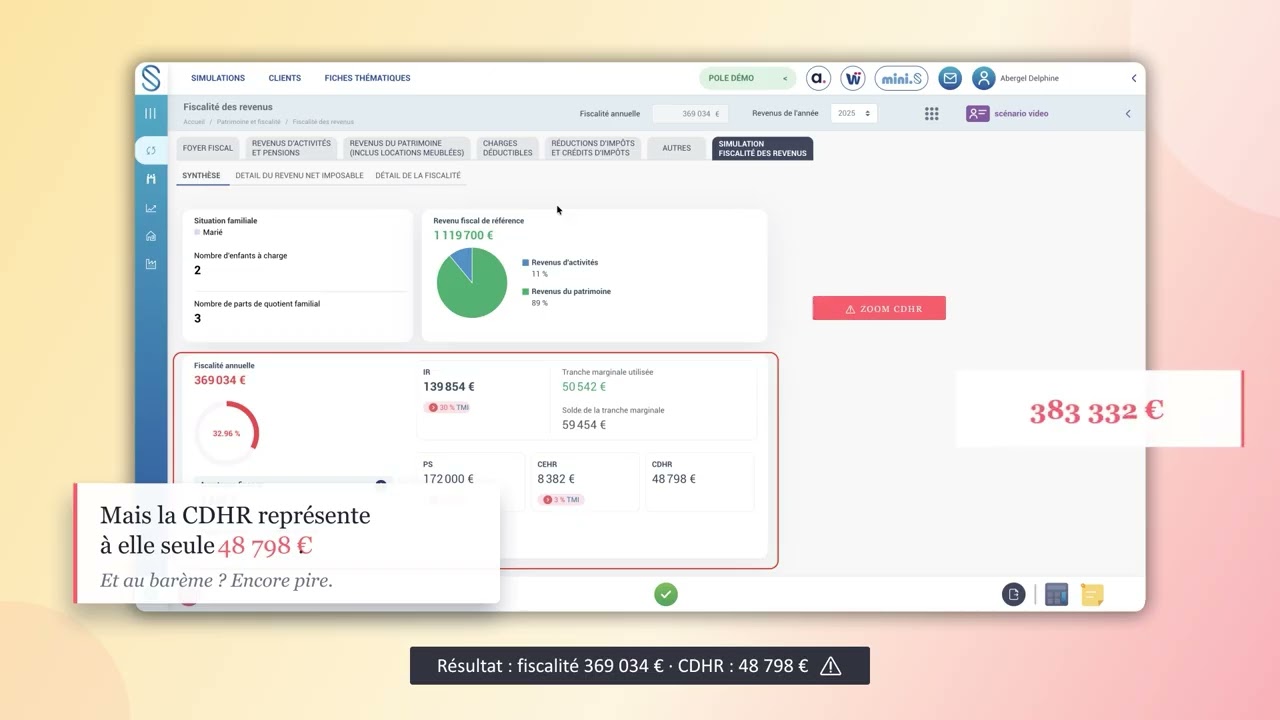Click the 3 % TMI badge under CEHR
Screen dimensions: 1280x720
(x=561, y=499)
